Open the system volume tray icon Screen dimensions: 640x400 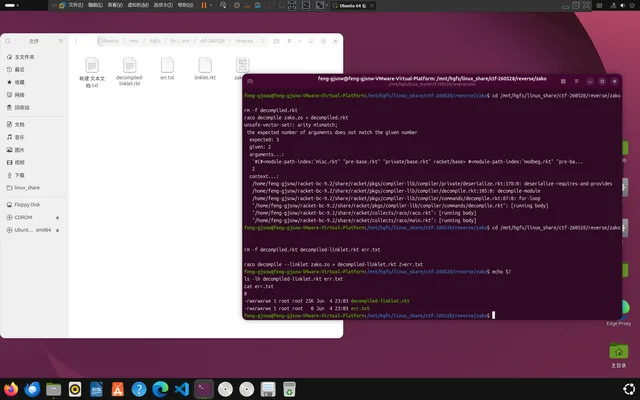(x=622, y=5)
